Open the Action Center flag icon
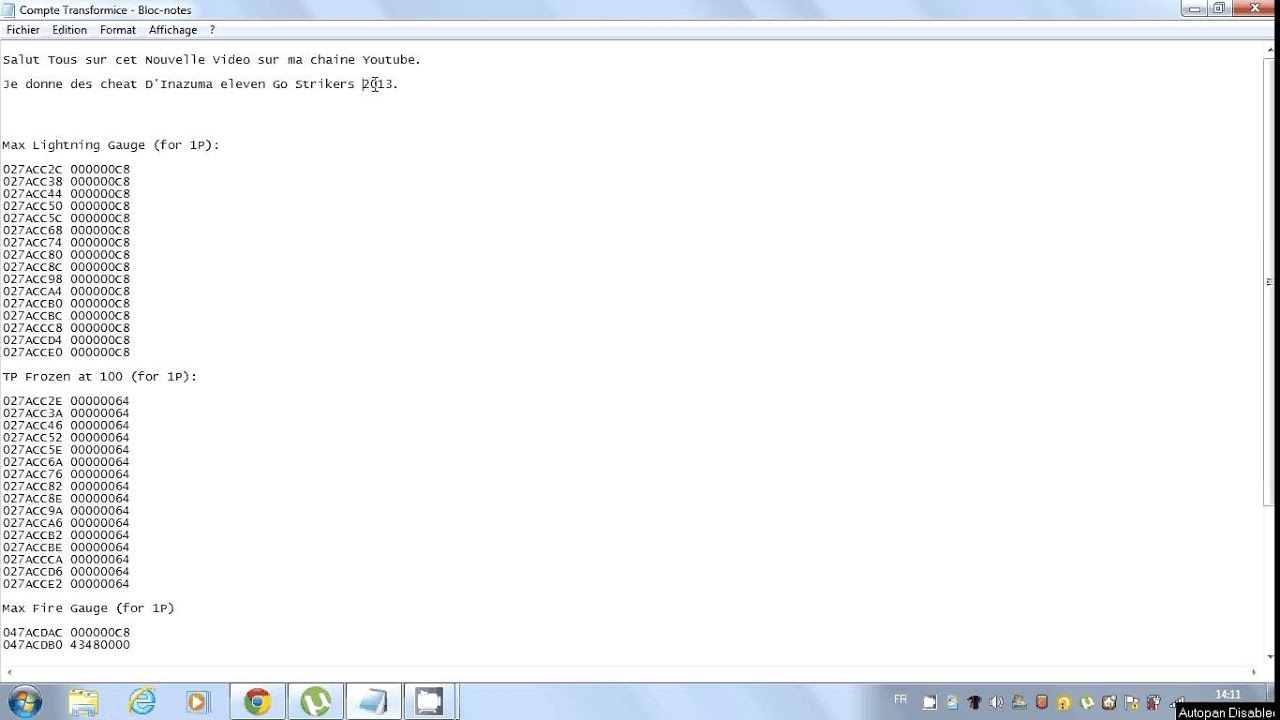The width and height of the screenshot is (1280, 720). click(1132, 702)
